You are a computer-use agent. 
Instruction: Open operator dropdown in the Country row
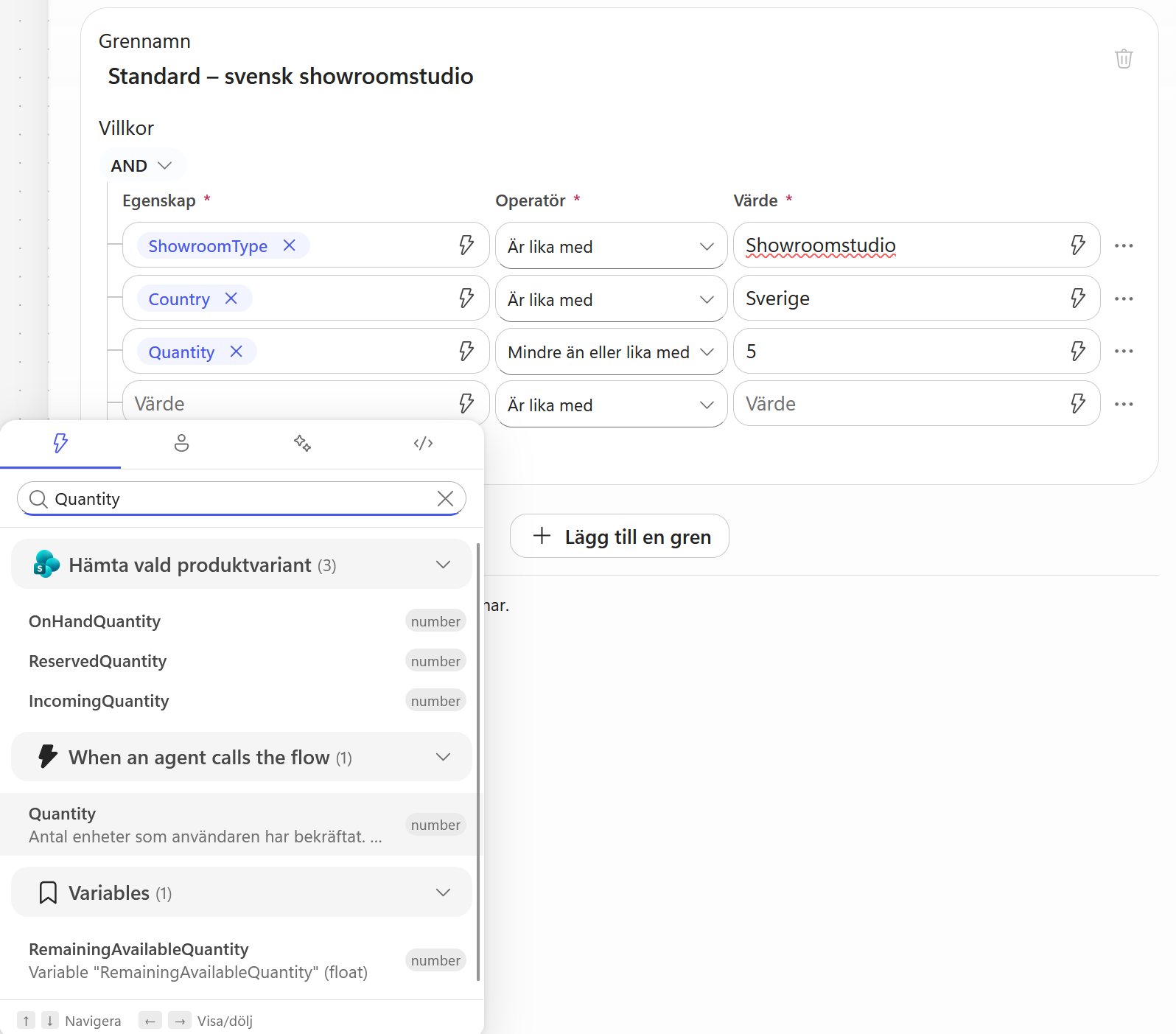click(611, 299)
